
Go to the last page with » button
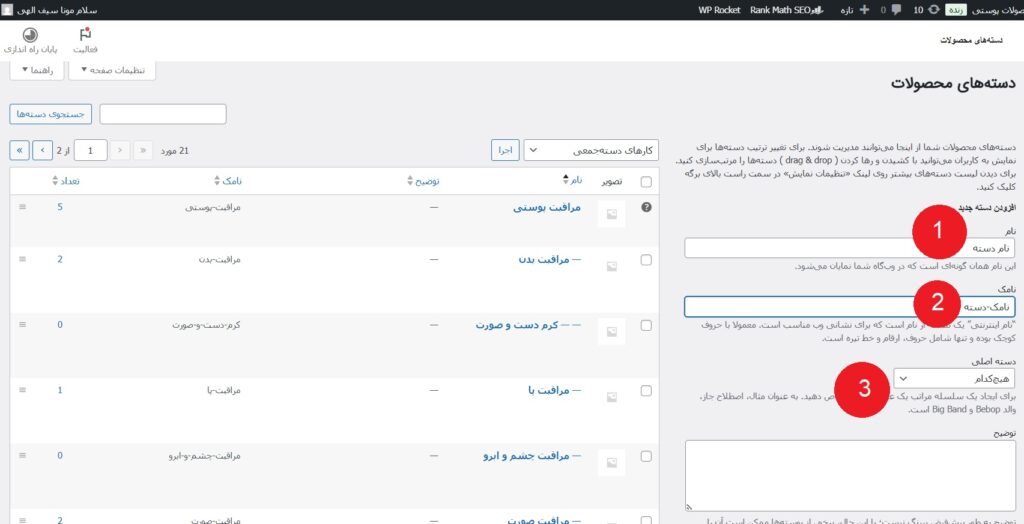click(x=20, y=150)
